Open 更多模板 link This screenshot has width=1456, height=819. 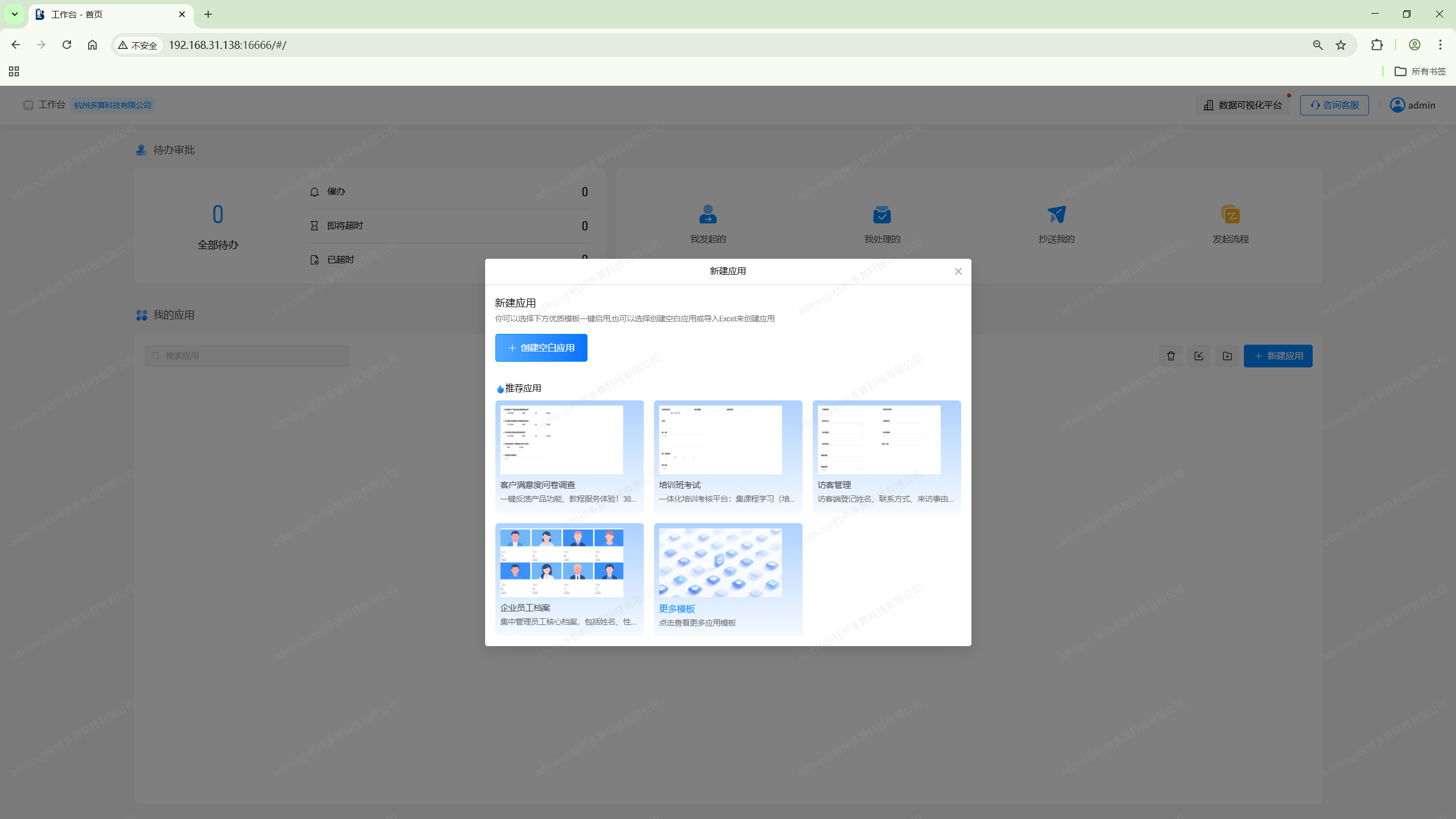(x=677, y=609)
